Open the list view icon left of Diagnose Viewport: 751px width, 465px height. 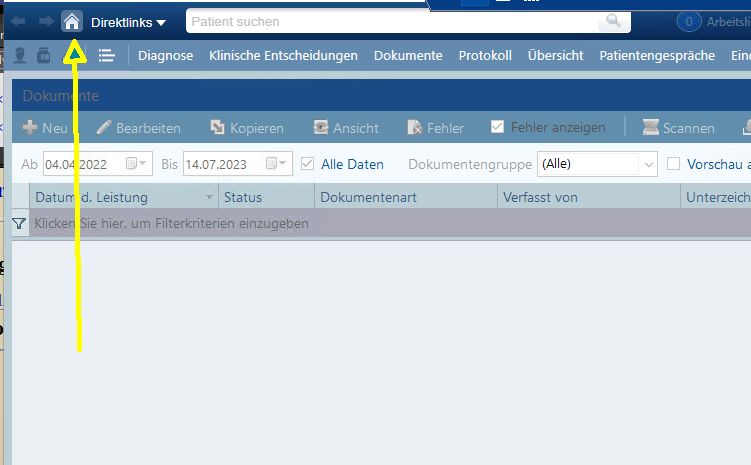[106, 56]
